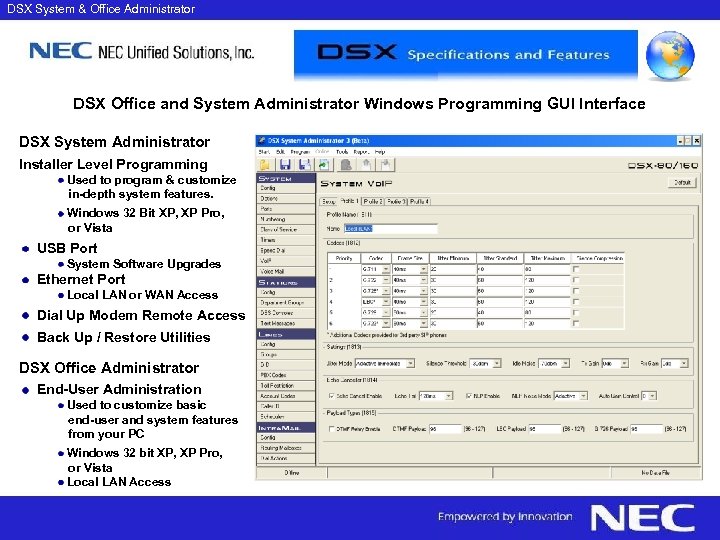Tick Silence Compression checkbox in priority row 3
Image resolution: width=720 pixels, height=540 pixels.
point(576,291)
